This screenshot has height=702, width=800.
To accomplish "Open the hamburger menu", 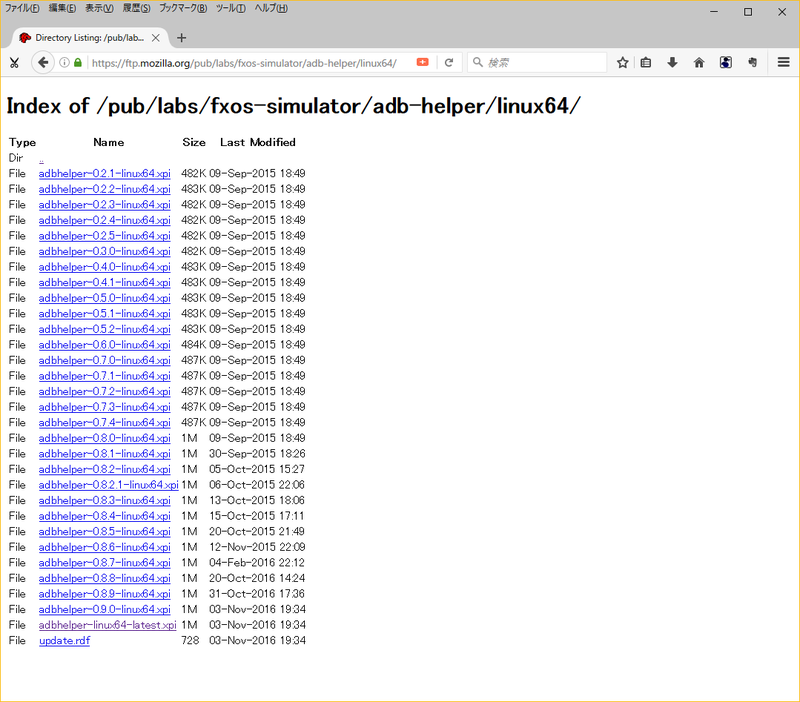I will [784, 62].
